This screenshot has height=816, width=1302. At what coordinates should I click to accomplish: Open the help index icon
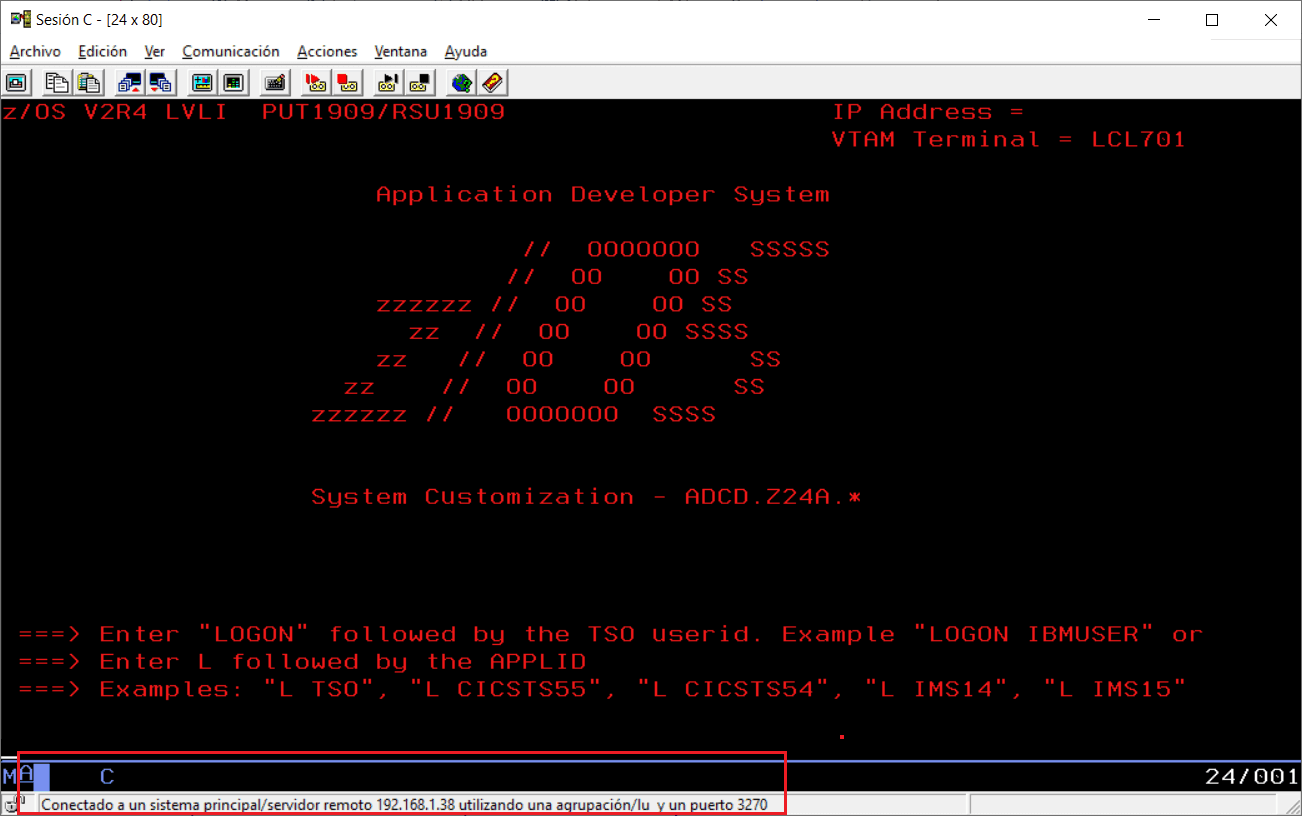point(493,82)
